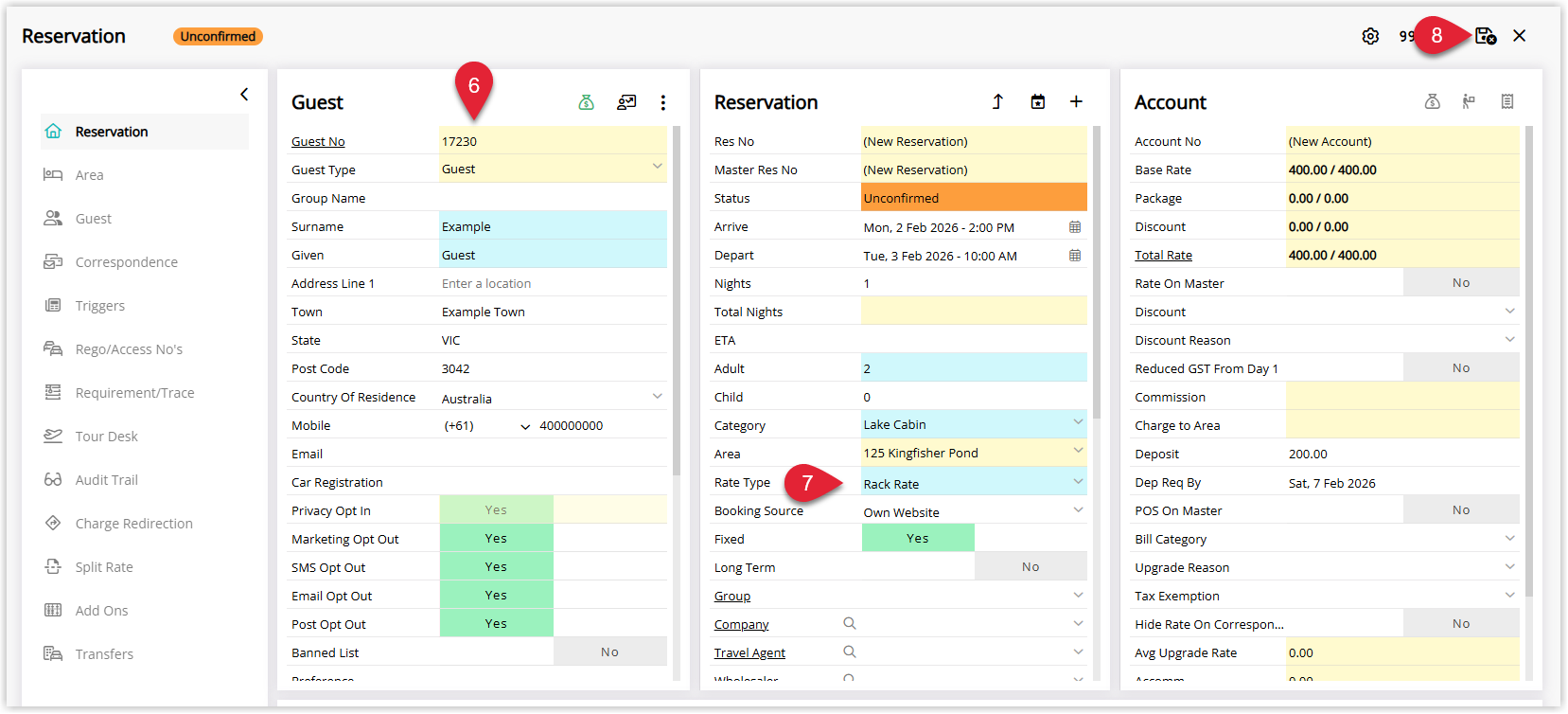Screen dimensions: 1568x714
Task: Open Correspondence in the sidebar
Action: 127,262
